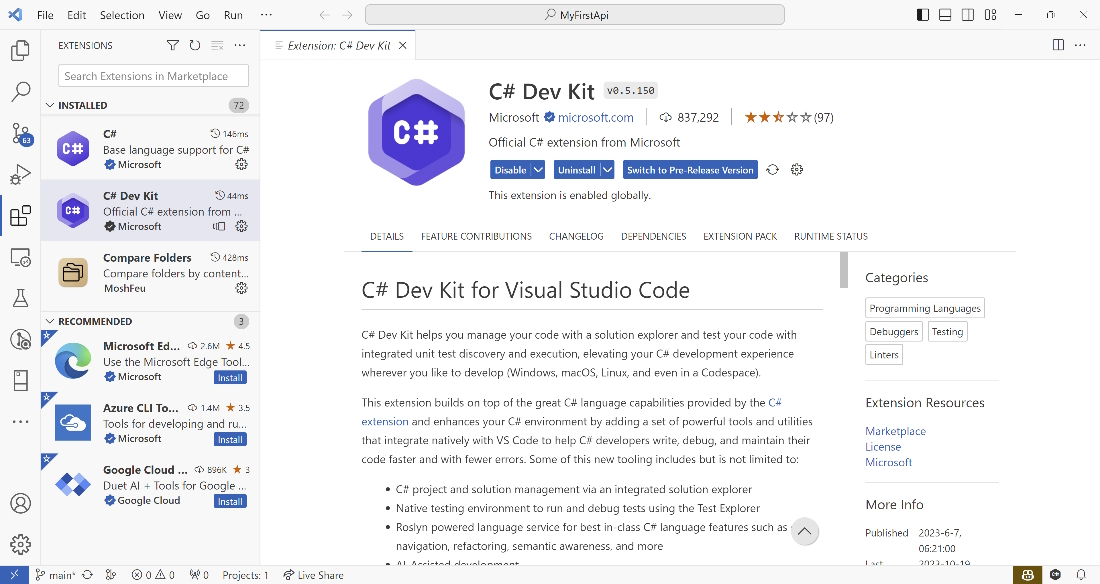The image size is (1100, 584).
Task: Open the View menu
Action: [x=170, y=15]
